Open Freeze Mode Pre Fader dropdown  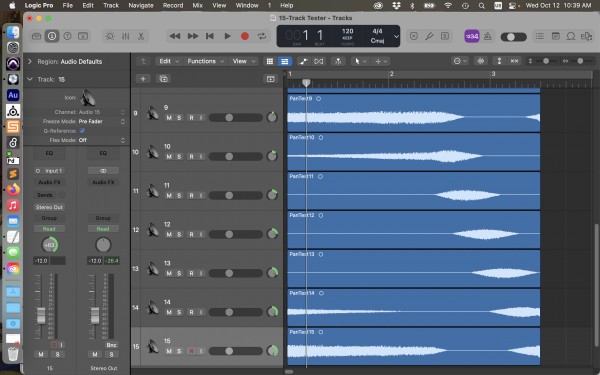102,121
